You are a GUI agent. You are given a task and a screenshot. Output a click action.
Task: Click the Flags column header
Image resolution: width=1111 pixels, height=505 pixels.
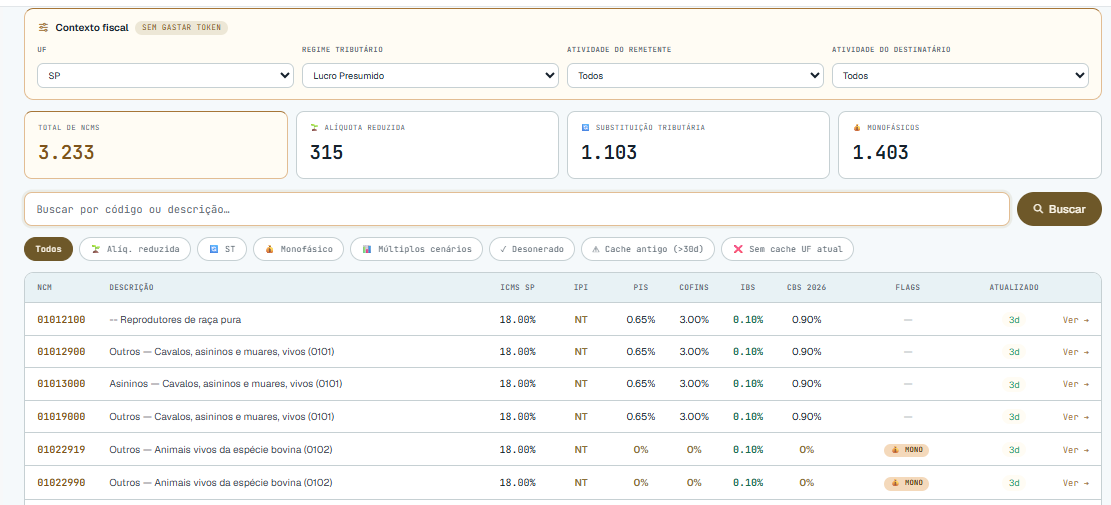coord(908,288)
